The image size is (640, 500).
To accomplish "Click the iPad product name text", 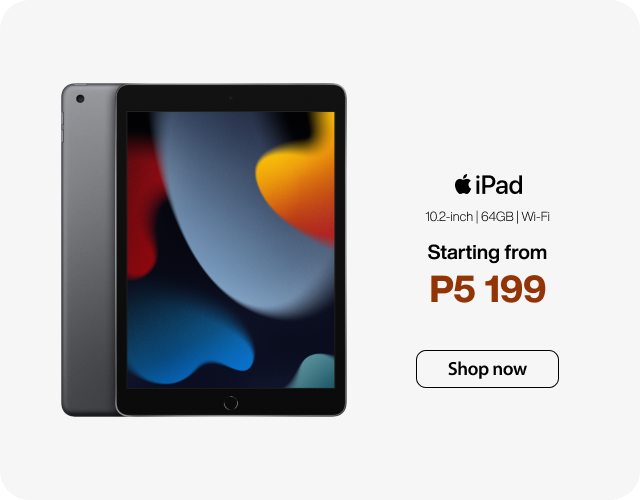I will (499, 185).
